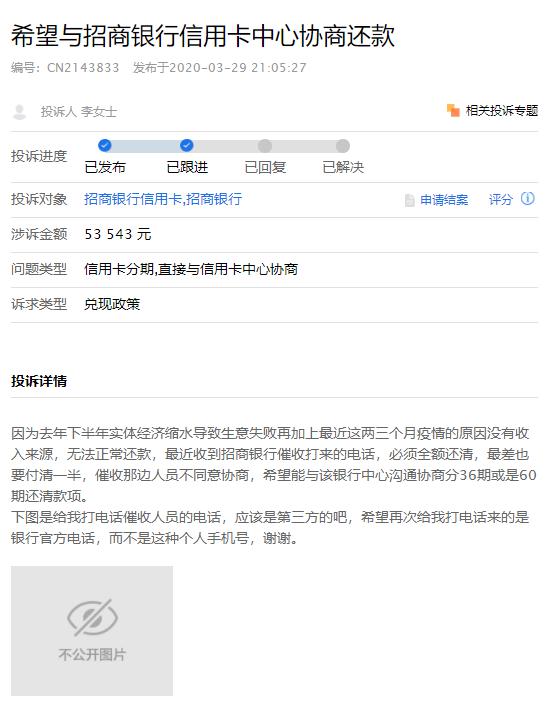The width and height of the screenshot is (553, 721).
Task: Click the 已跟进 checked progress dot
Action: [x=186, y=146]
